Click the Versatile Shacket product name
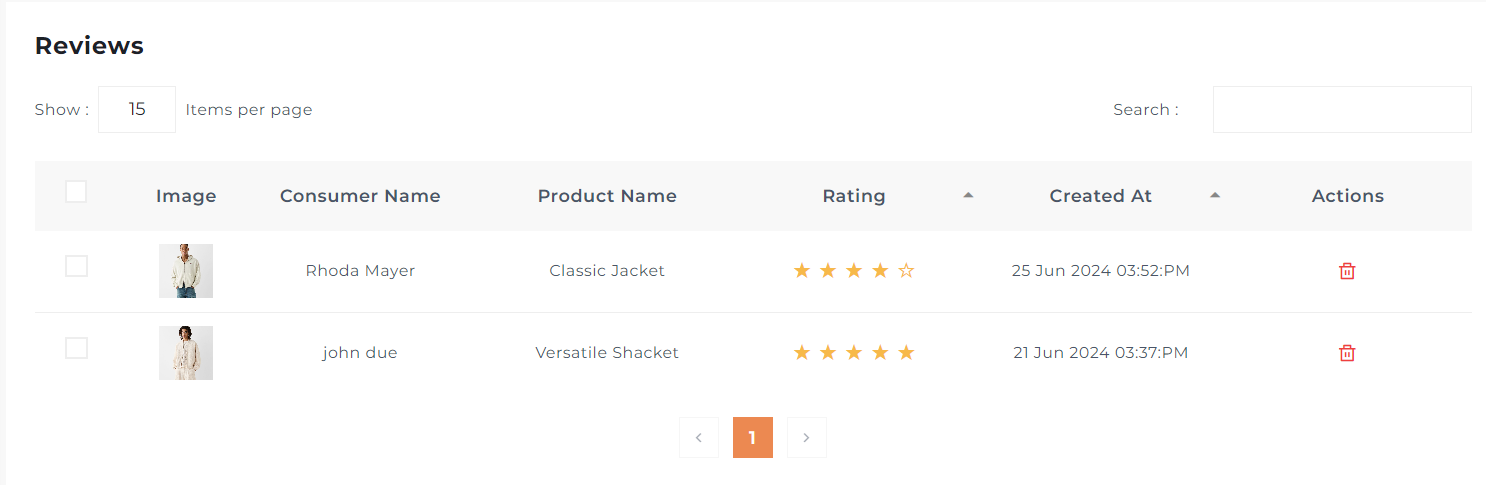The height and width of the screenshot is (485, 1486). tap(607, 353)
